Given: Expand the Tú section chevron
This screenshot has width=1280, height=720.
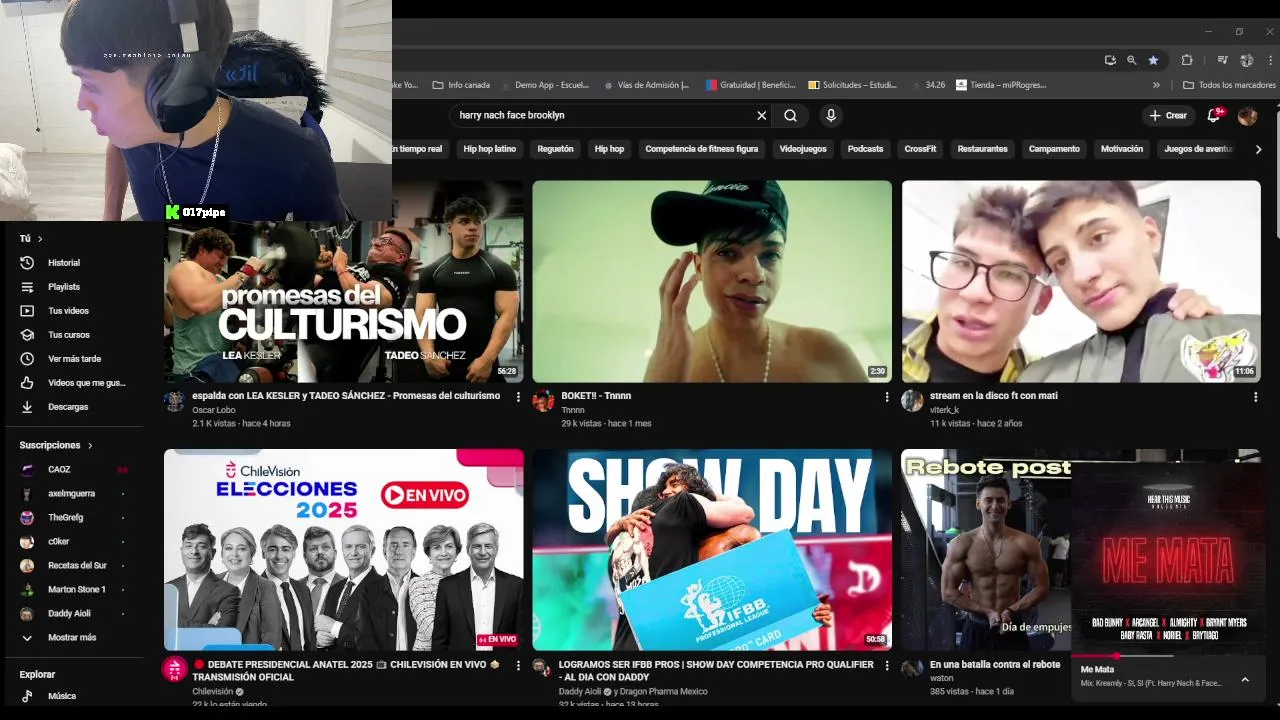Looking at the screenshot, I should coord(39,239).
